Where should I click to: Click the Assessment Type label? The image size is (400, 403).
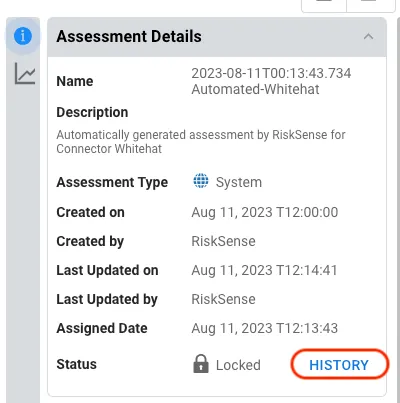112,182
